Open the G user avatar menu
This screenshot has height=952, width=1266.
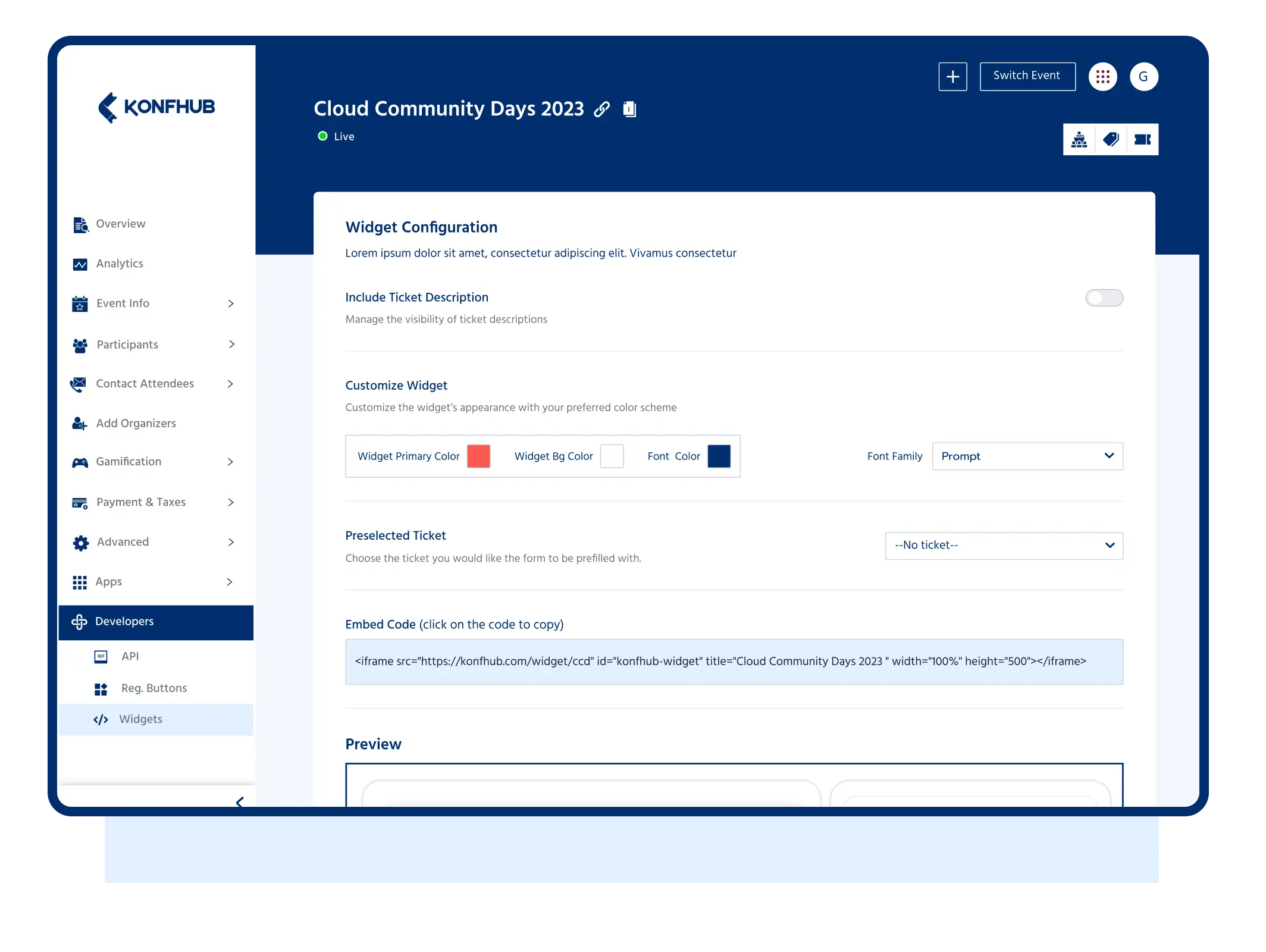[1143, 76]
